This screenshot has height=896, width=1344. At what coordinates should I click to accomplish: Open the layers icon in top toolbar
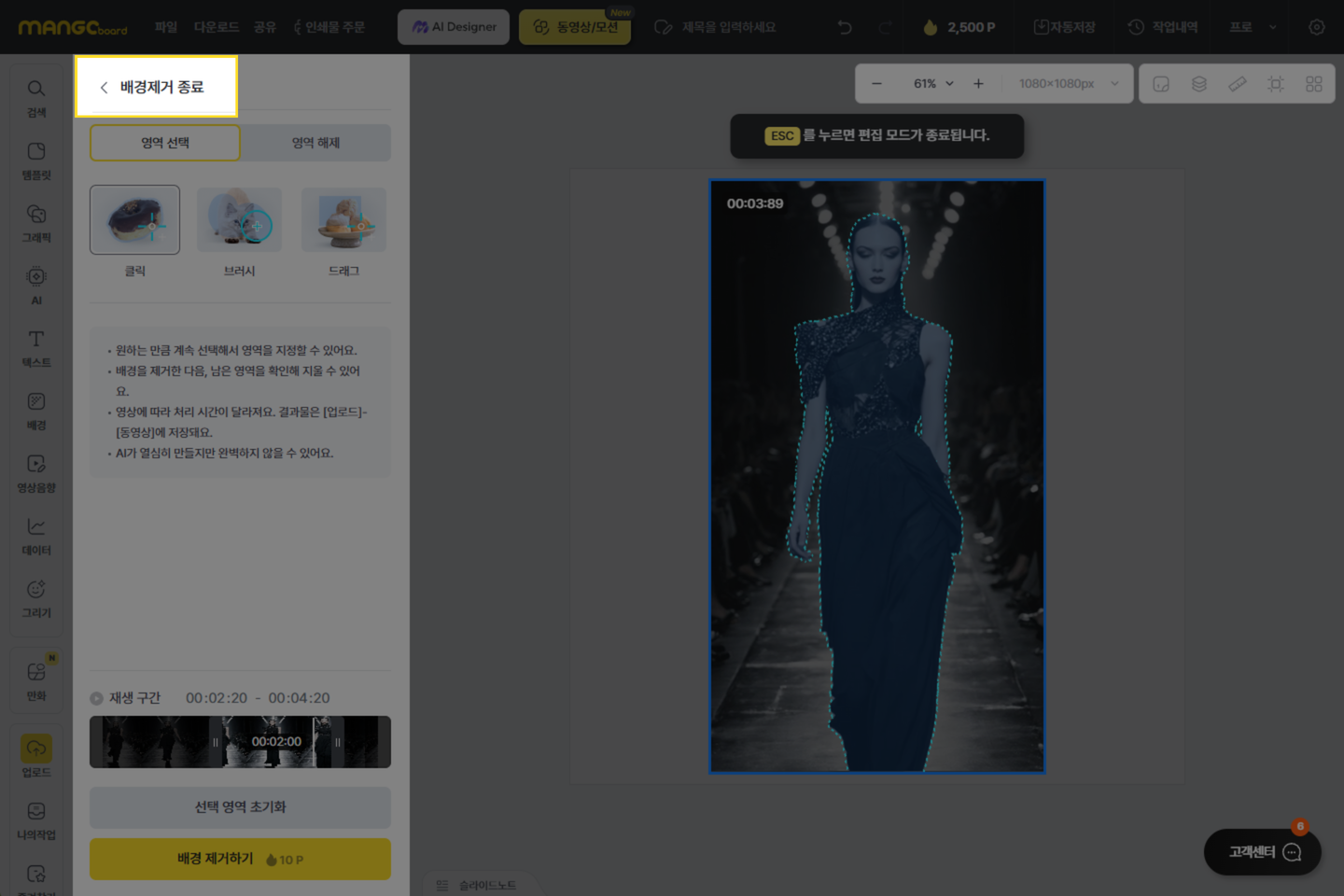[x=1199, y=84]
